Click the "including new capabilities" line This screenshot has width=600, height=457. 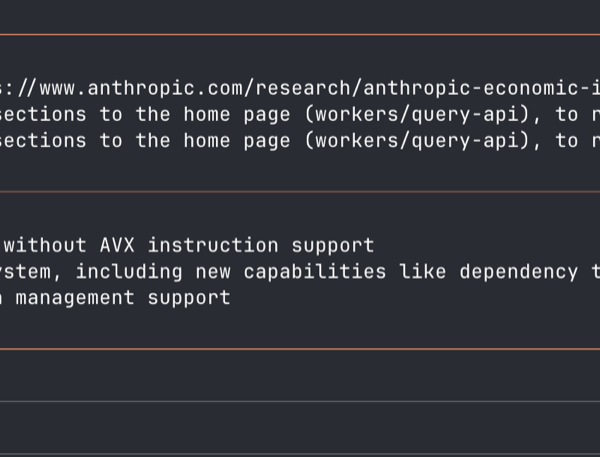pos(300,271)
